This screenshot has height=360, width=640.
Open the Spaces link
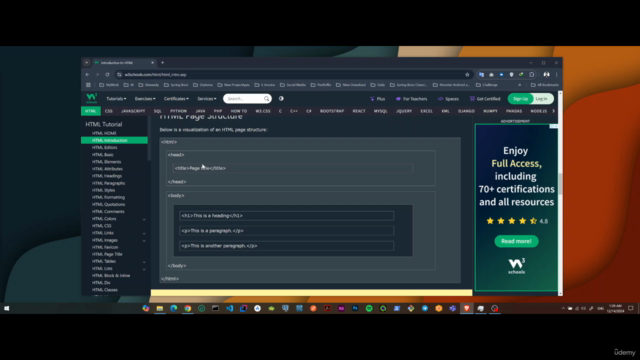point(448,99)
